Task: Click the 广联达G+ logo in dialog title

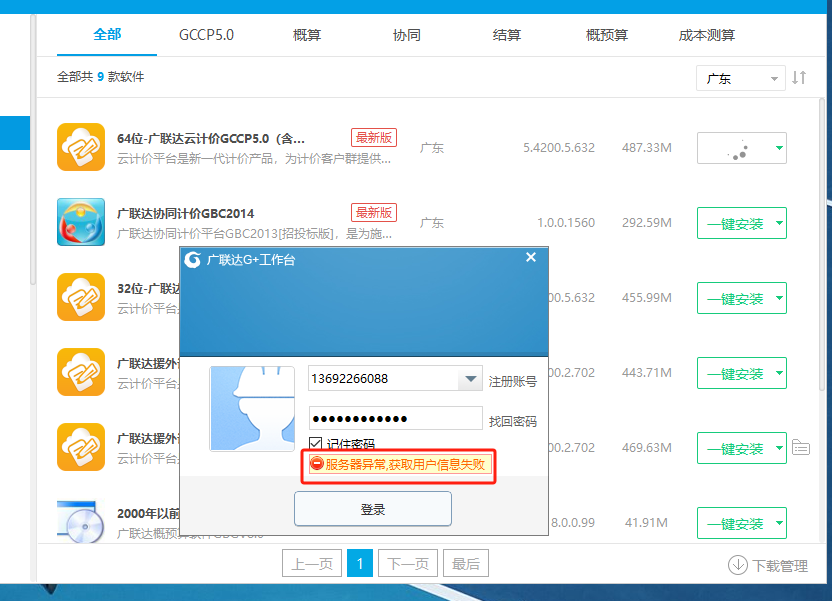Action: [193, 259]
